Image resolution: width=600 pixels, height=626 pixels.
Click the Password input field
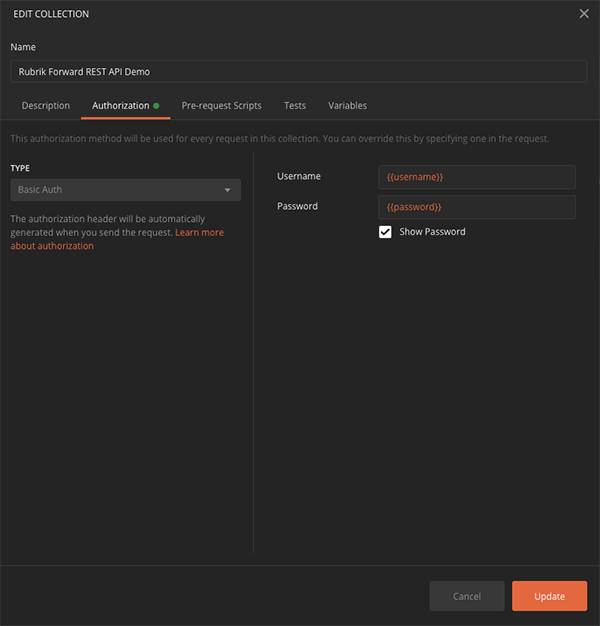click(x=477, y=207)
